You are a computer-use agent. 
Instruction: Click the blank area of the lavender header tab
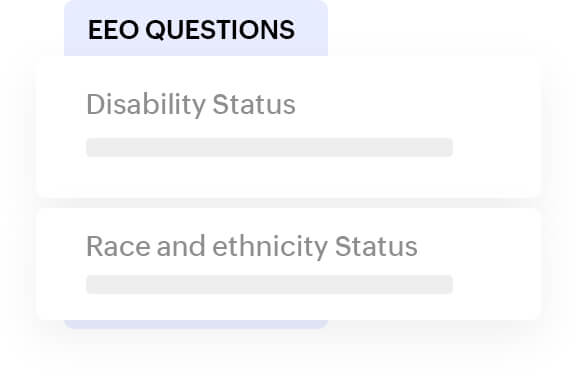(312, 28)
